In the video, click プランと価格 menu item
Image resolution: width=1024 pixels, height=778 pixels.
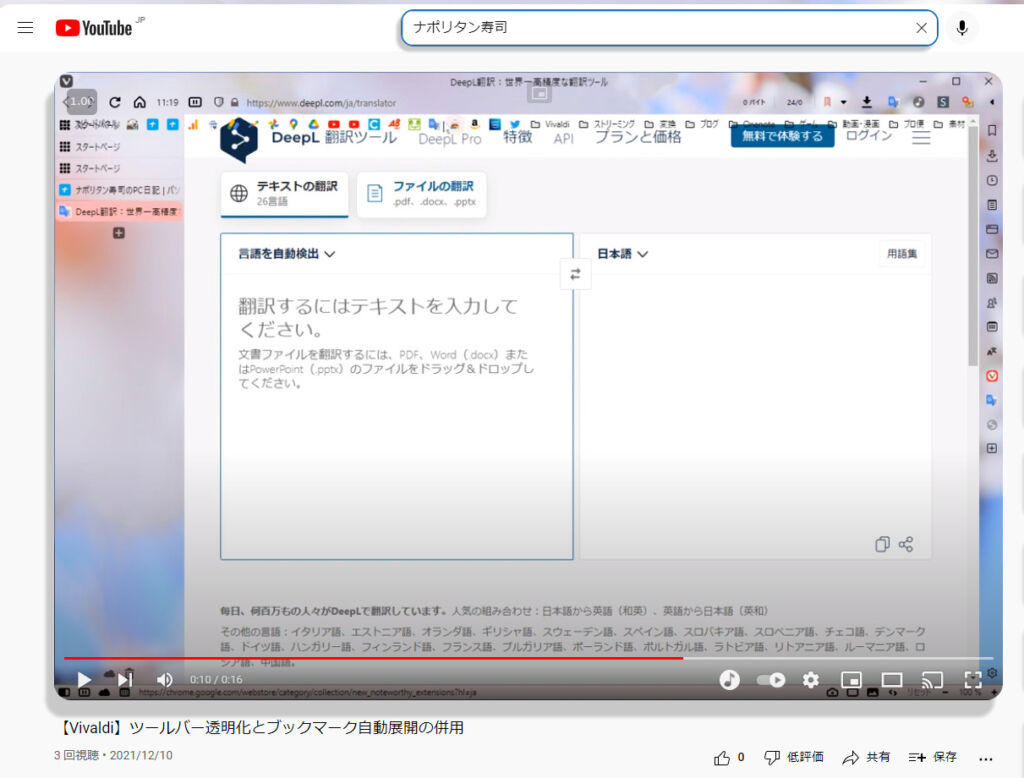click(637, 137)
